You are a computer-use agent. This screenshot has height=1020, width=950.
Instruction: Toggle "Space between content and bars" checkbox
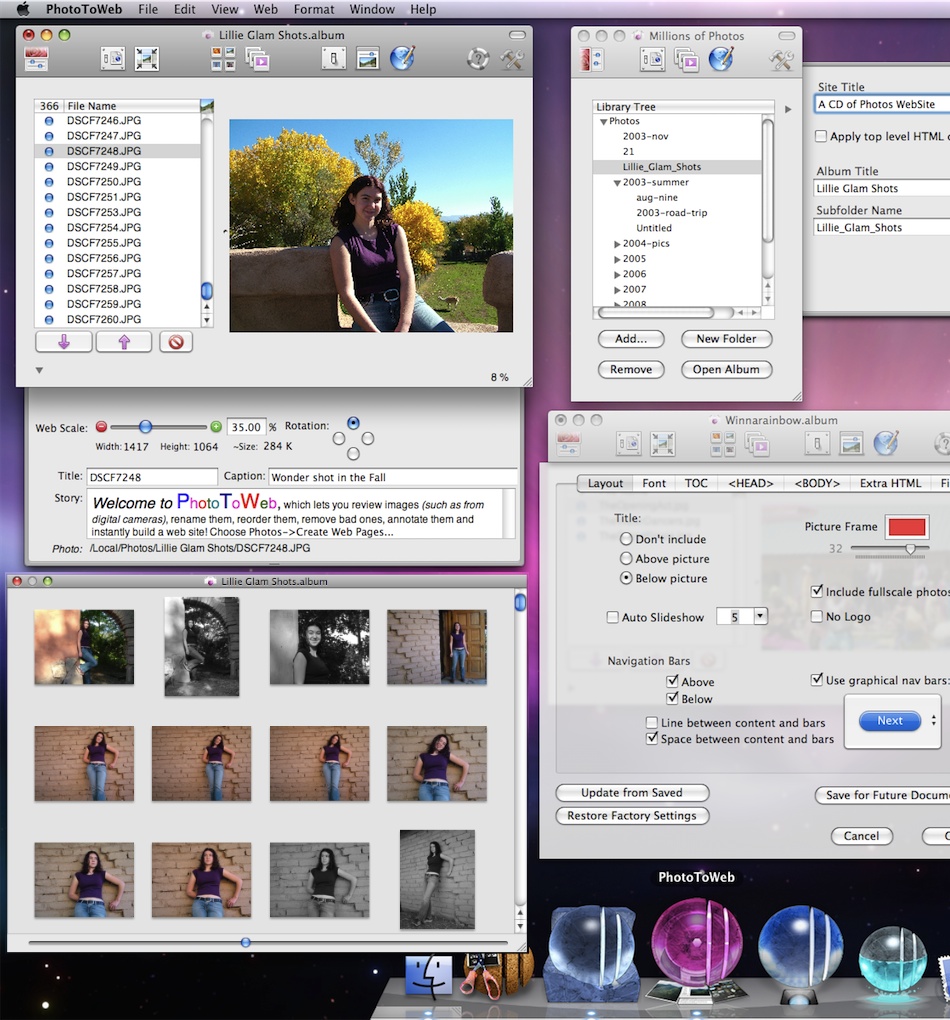(651, 738)
